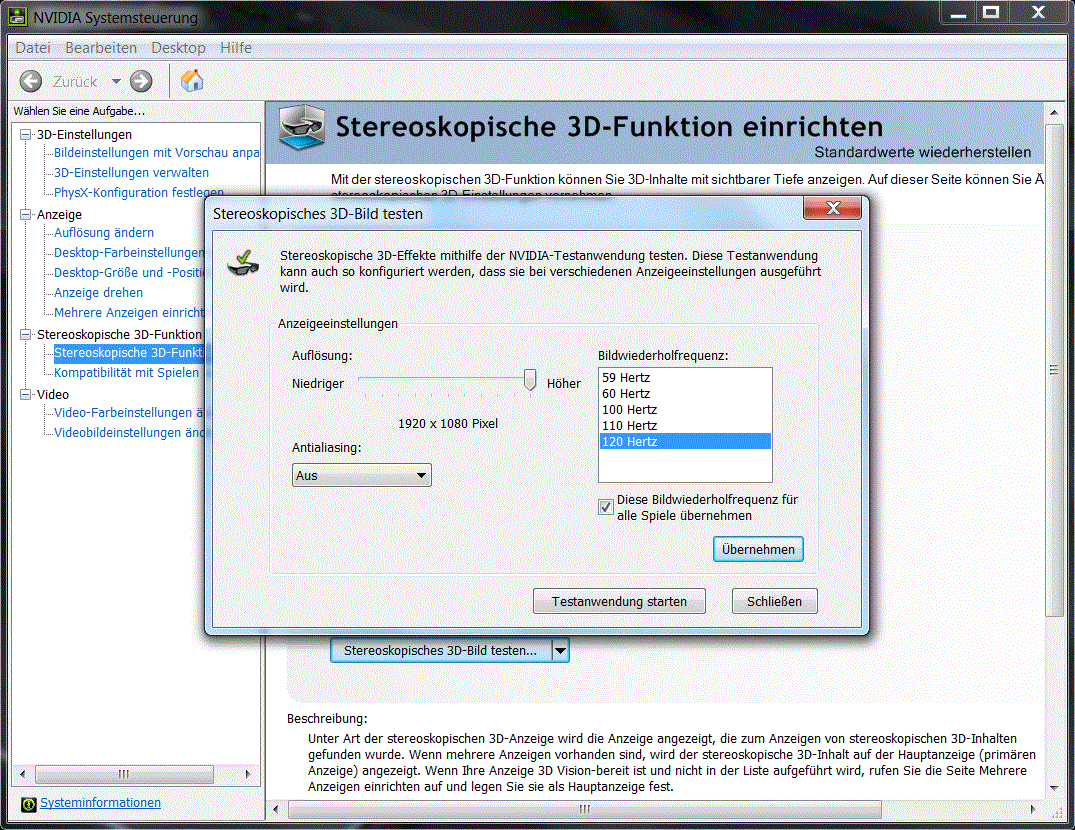Click the NVIDIA title bar icon

17,17
